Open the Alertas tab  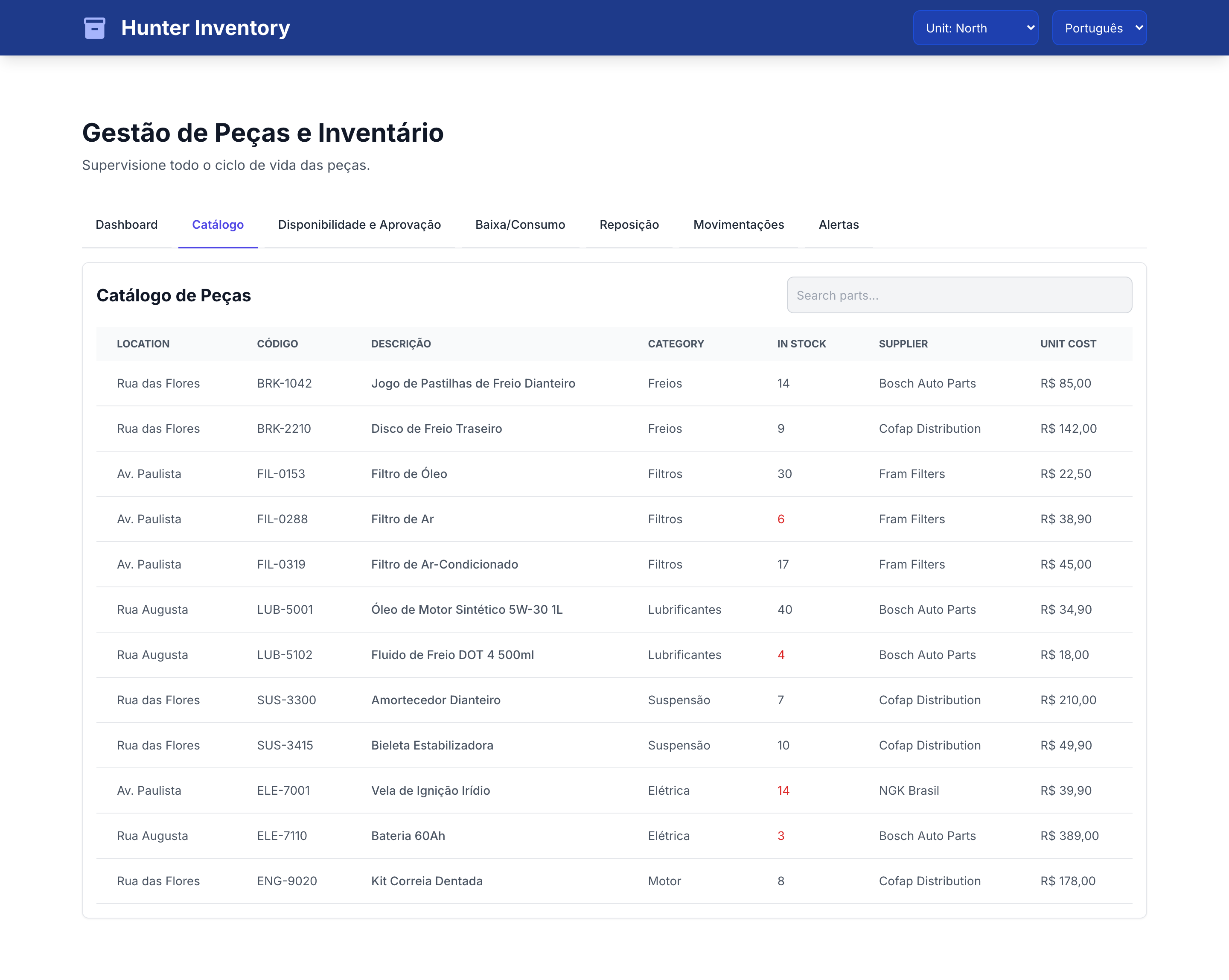tap(839, 225)
